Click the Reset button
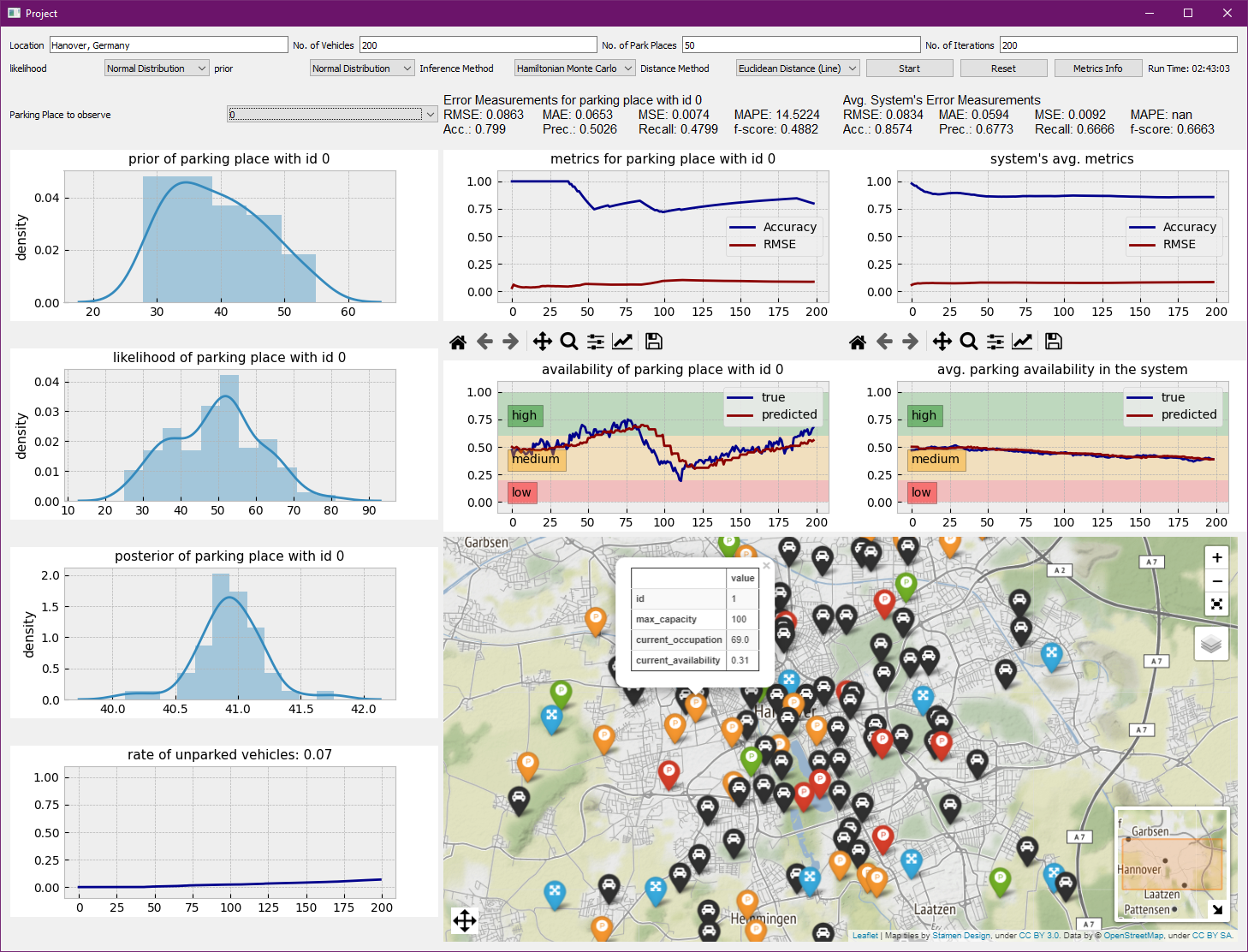Image resolution: width=1248 pixels, height=952 pixels. point(1003,68)
